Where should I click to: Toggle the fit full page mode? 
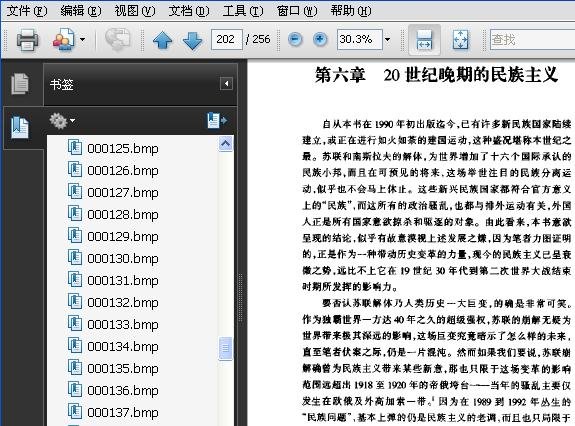tap(460, 40)
